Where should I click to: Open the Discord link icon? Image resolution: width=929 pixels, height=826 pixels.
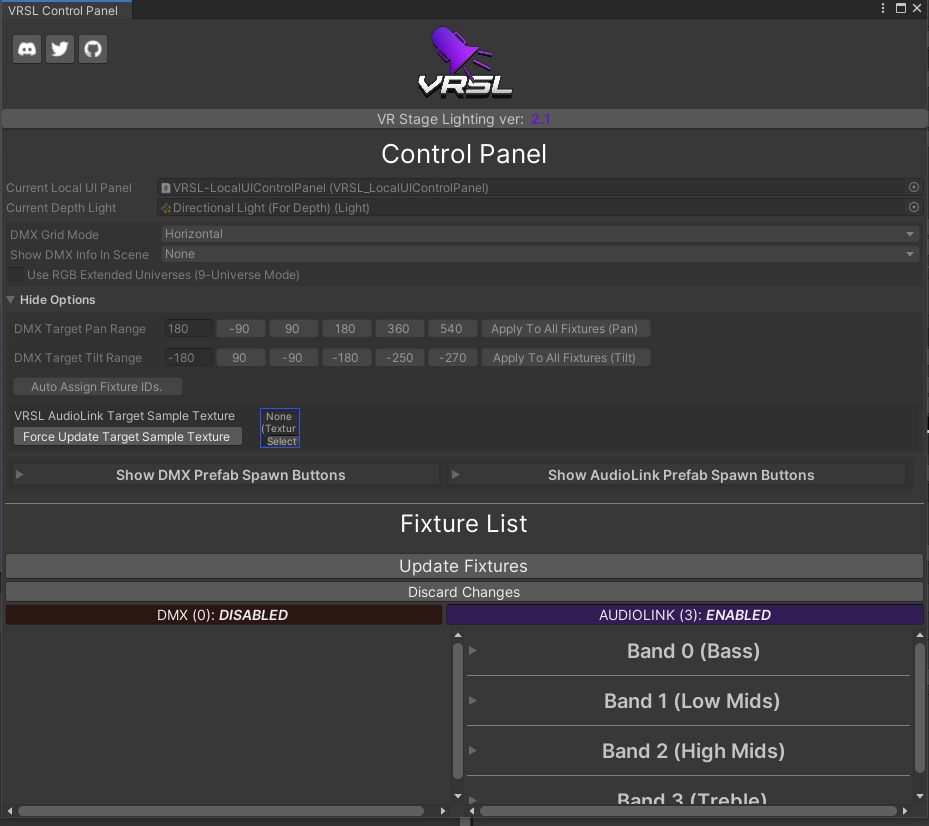tap(27, 49)
